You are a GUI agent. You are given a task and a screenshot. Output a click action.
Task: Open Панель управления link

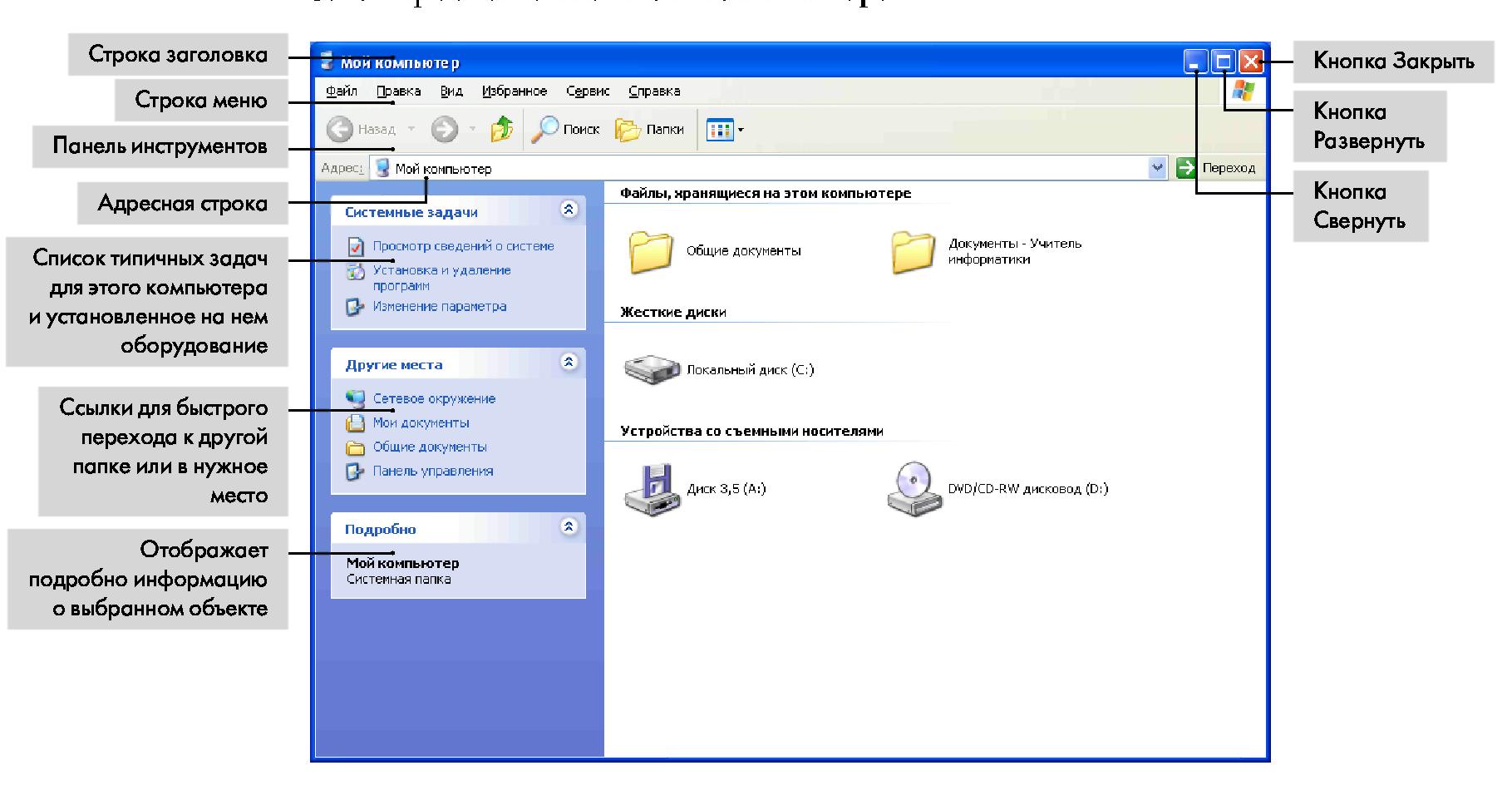pos(433,472)
